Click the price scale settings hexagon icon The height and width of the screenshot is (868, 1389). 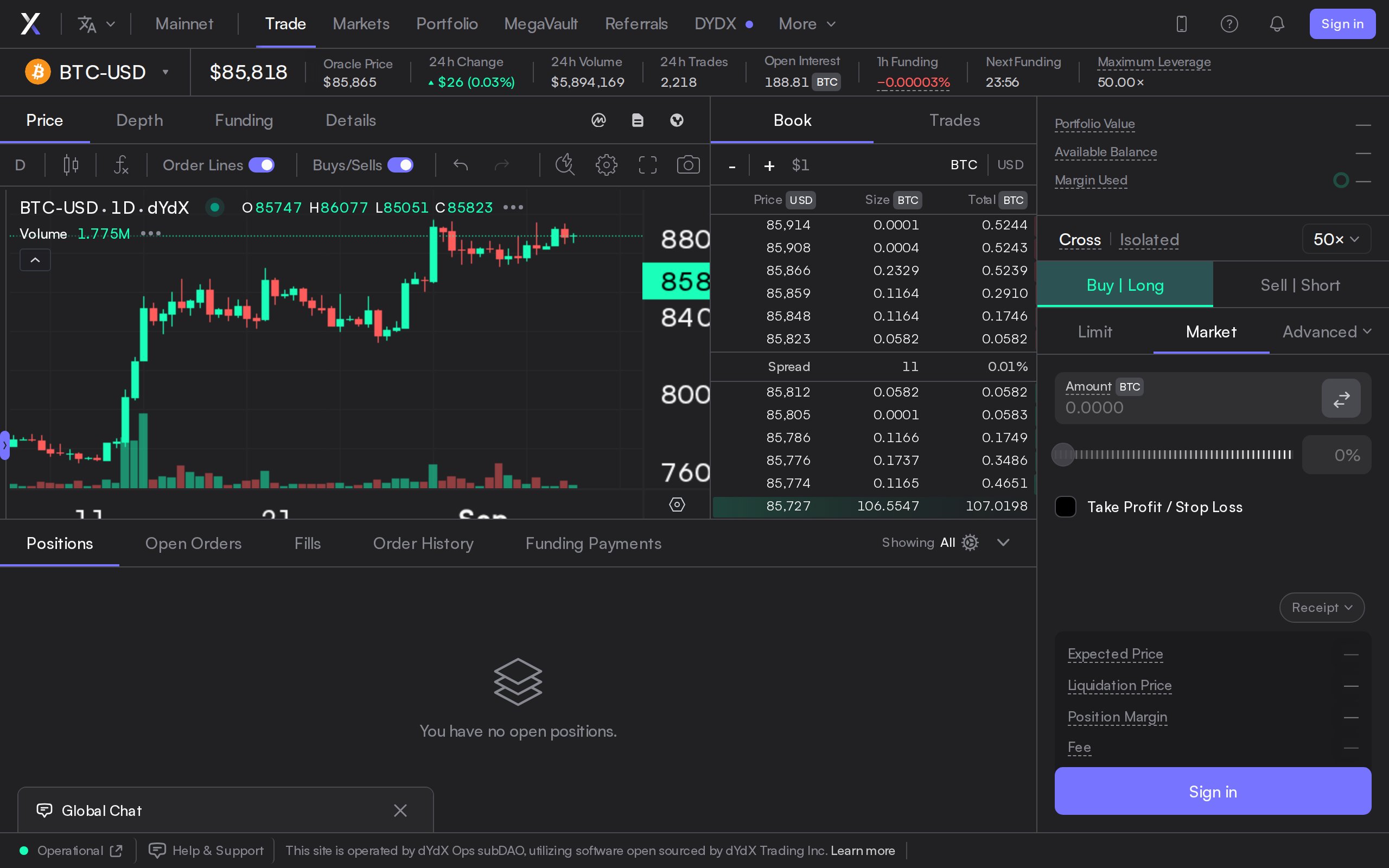[677, 505]
